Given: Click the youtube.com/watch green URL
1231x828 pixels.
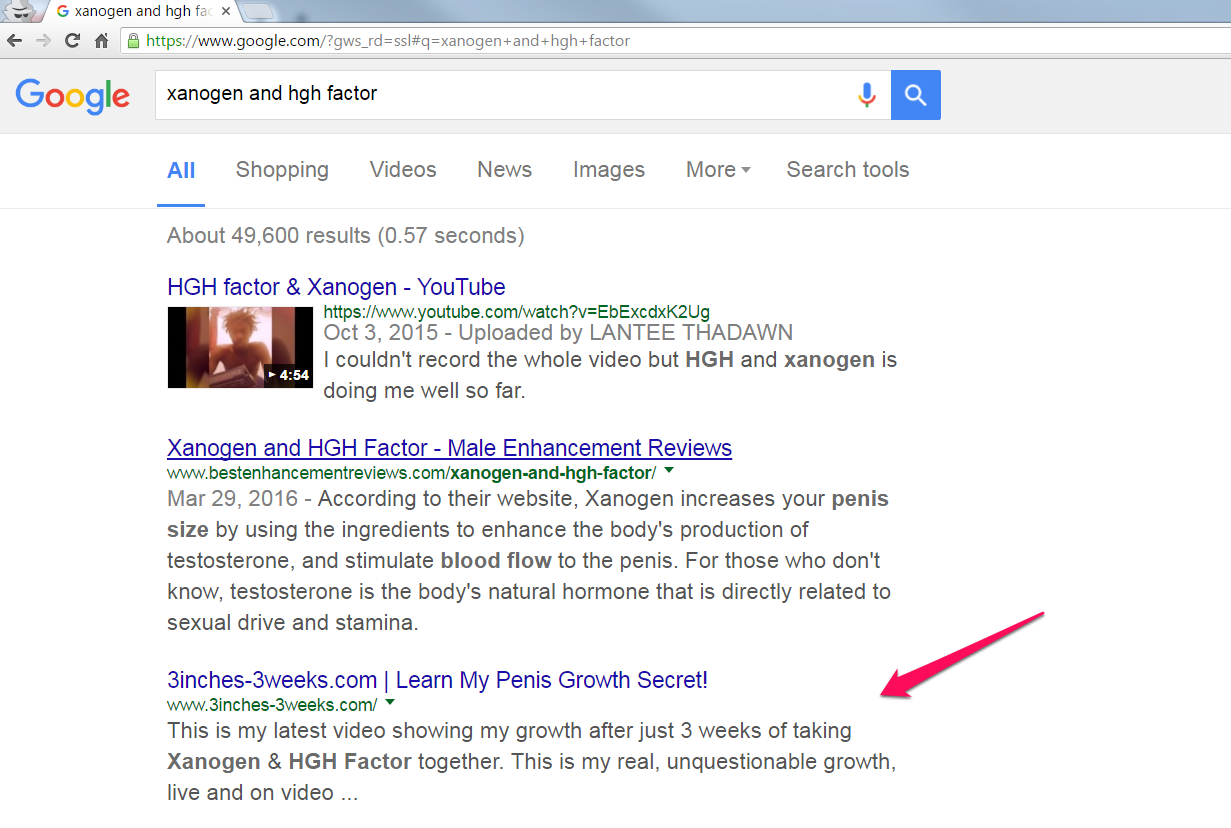Looking at the screenshot, I should pyautogui.click(x=517, y=312).
